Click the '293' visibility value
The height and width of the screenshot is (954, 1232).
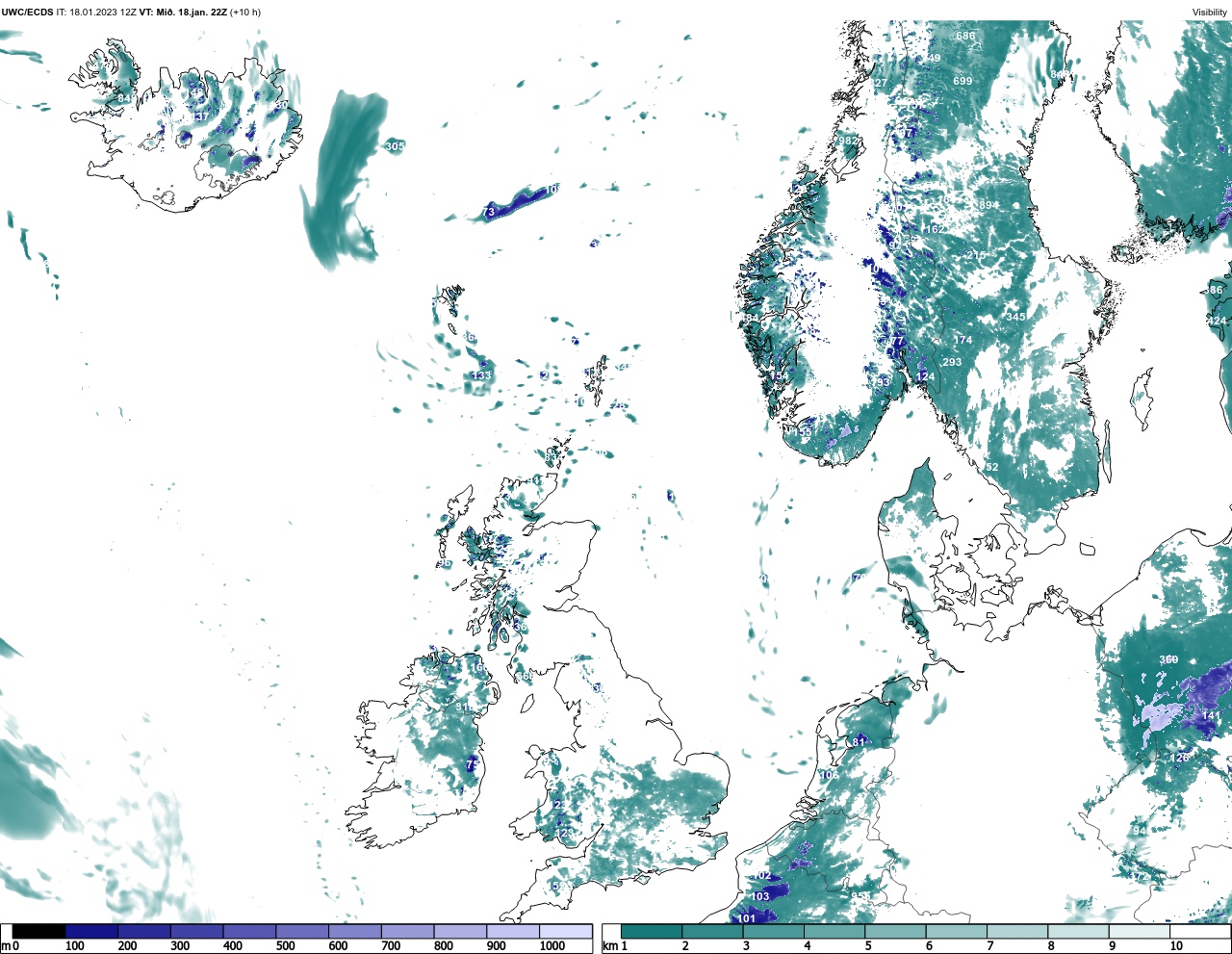pyautogui.click(x=952, y=363)
